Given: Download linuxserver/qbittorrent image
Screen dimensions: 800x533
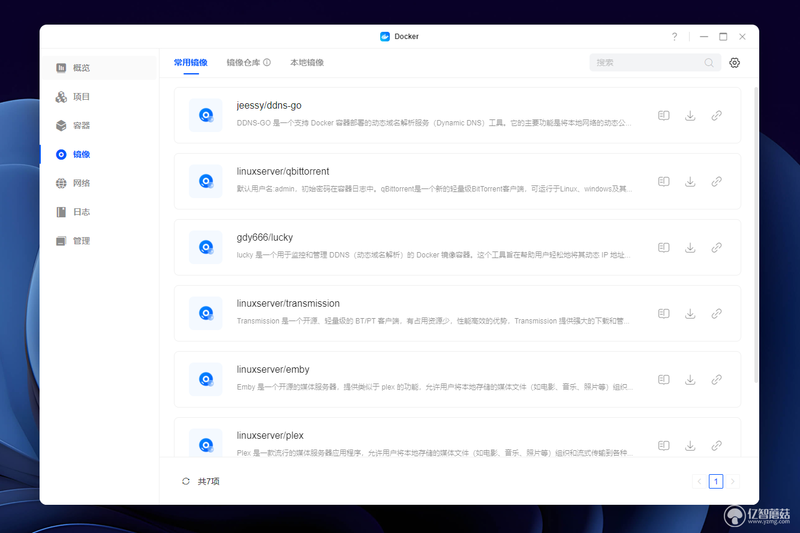Looking at the screenshot, I should click(x=690, y=181).
